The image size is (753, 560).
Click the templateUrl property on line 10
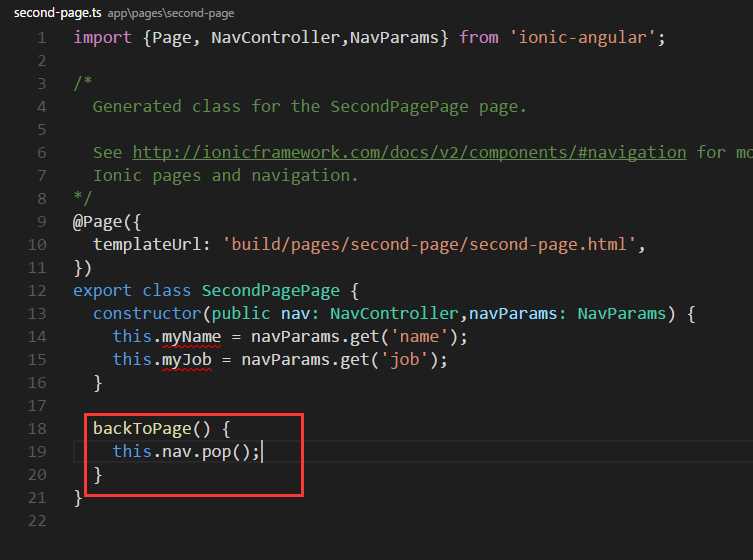(x=146, y=244)
